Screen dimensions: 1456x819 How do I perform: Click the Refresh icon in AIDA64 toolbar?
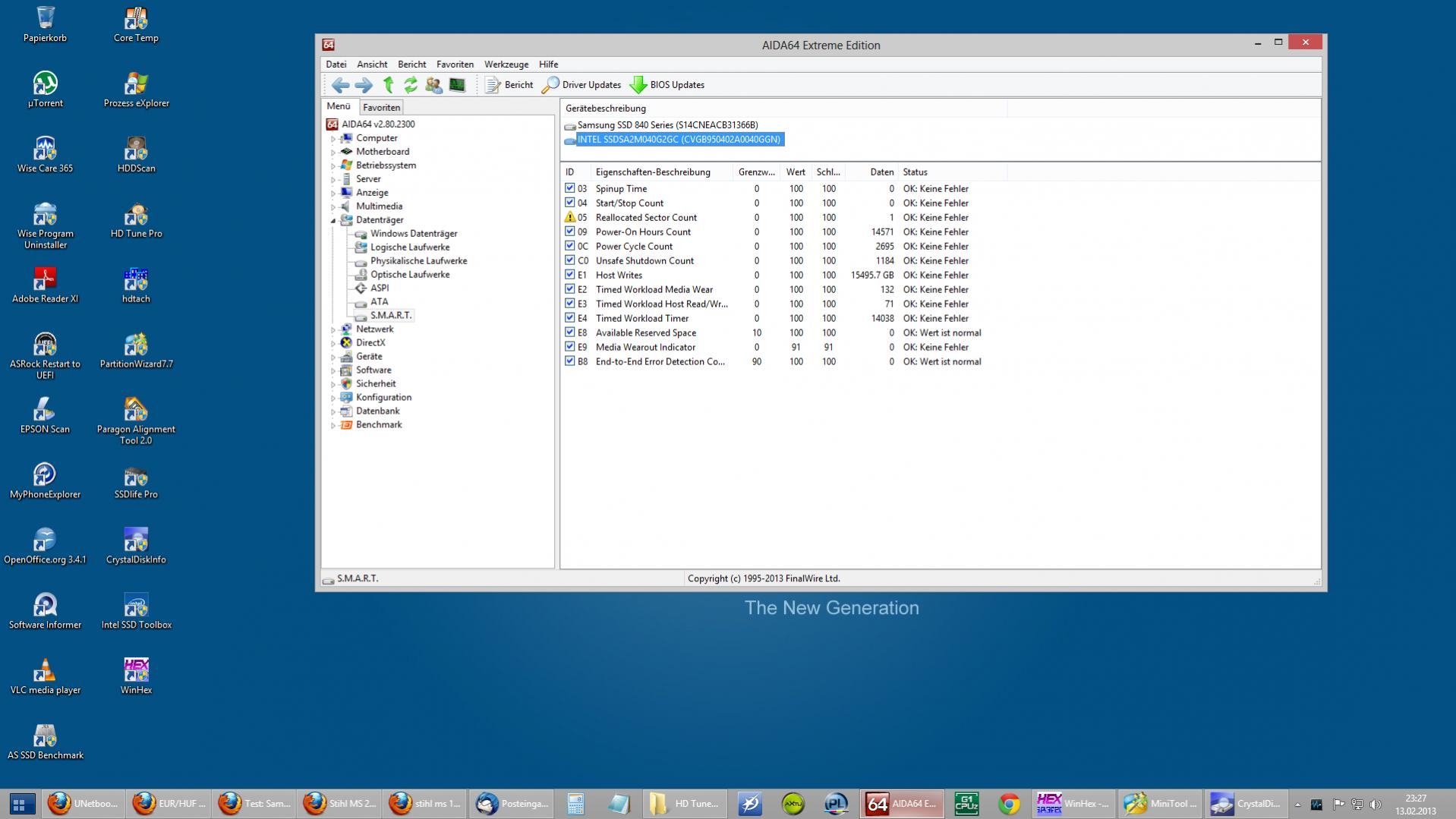411,85
